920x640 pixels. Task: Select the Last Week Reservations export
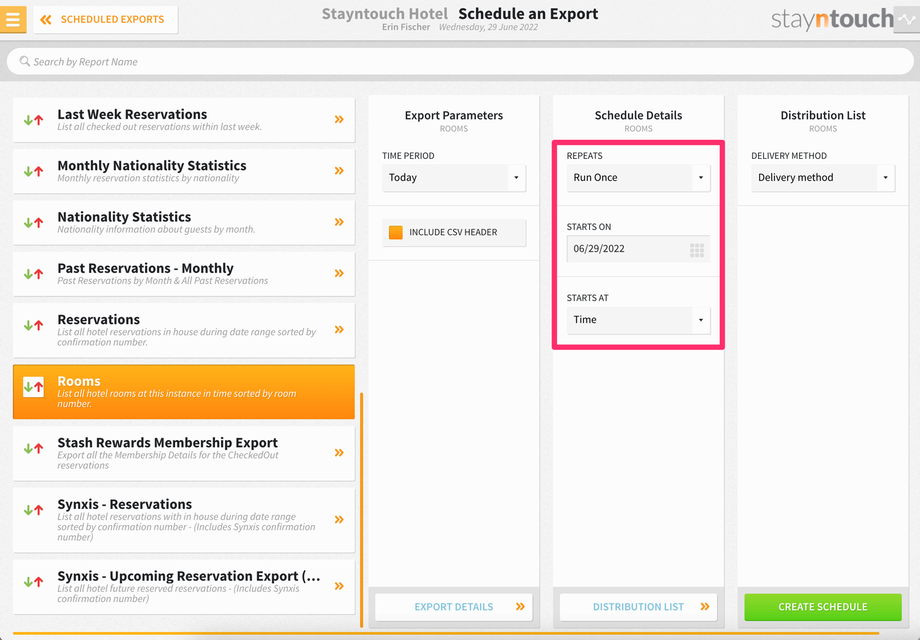(x=184, y=120)
